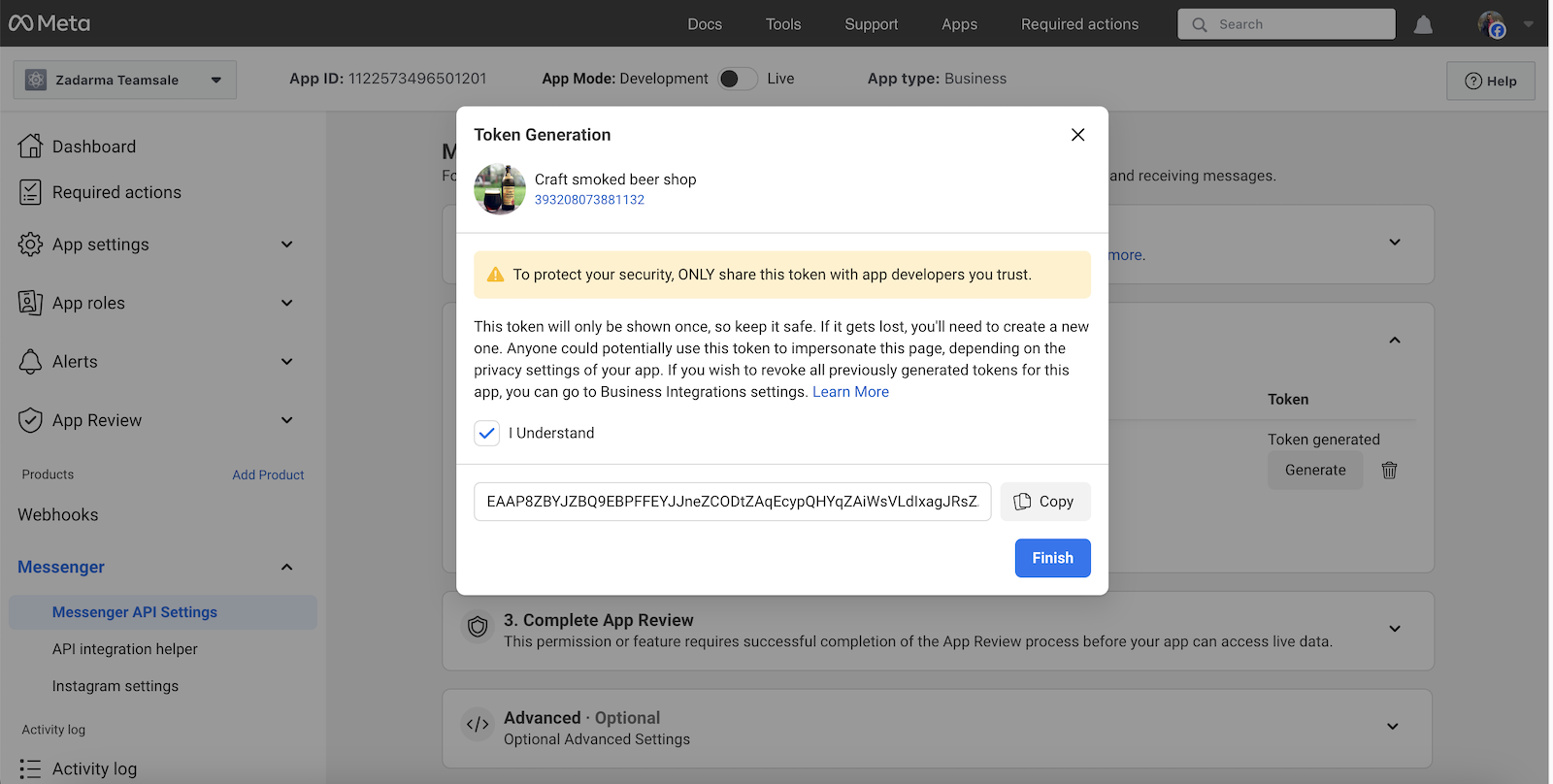
Task: Click the Required actions checklist icon
Action: point(30,192)
